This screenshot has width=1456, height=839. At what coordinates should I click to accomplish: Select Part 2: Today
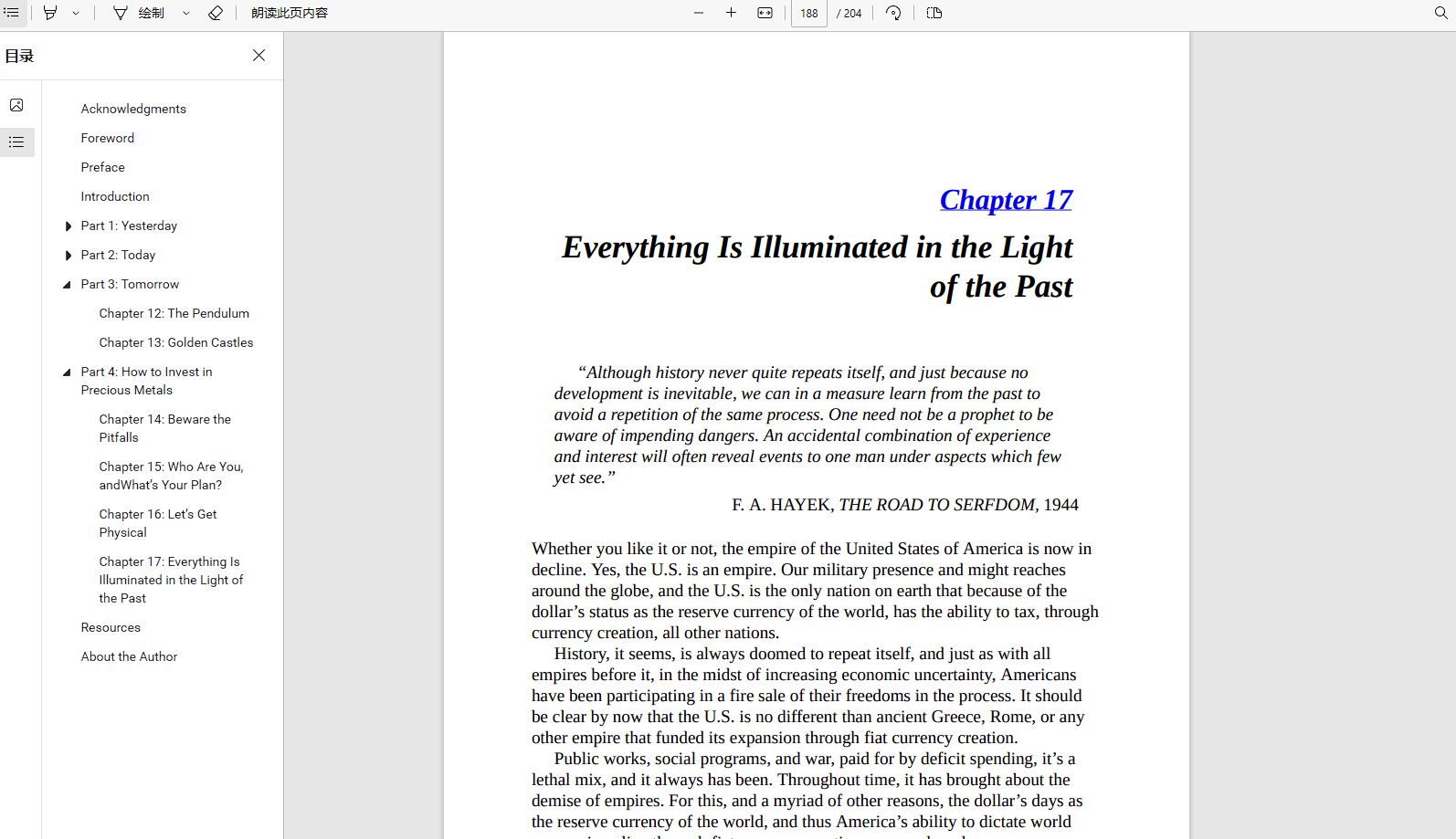click(118, 255)
